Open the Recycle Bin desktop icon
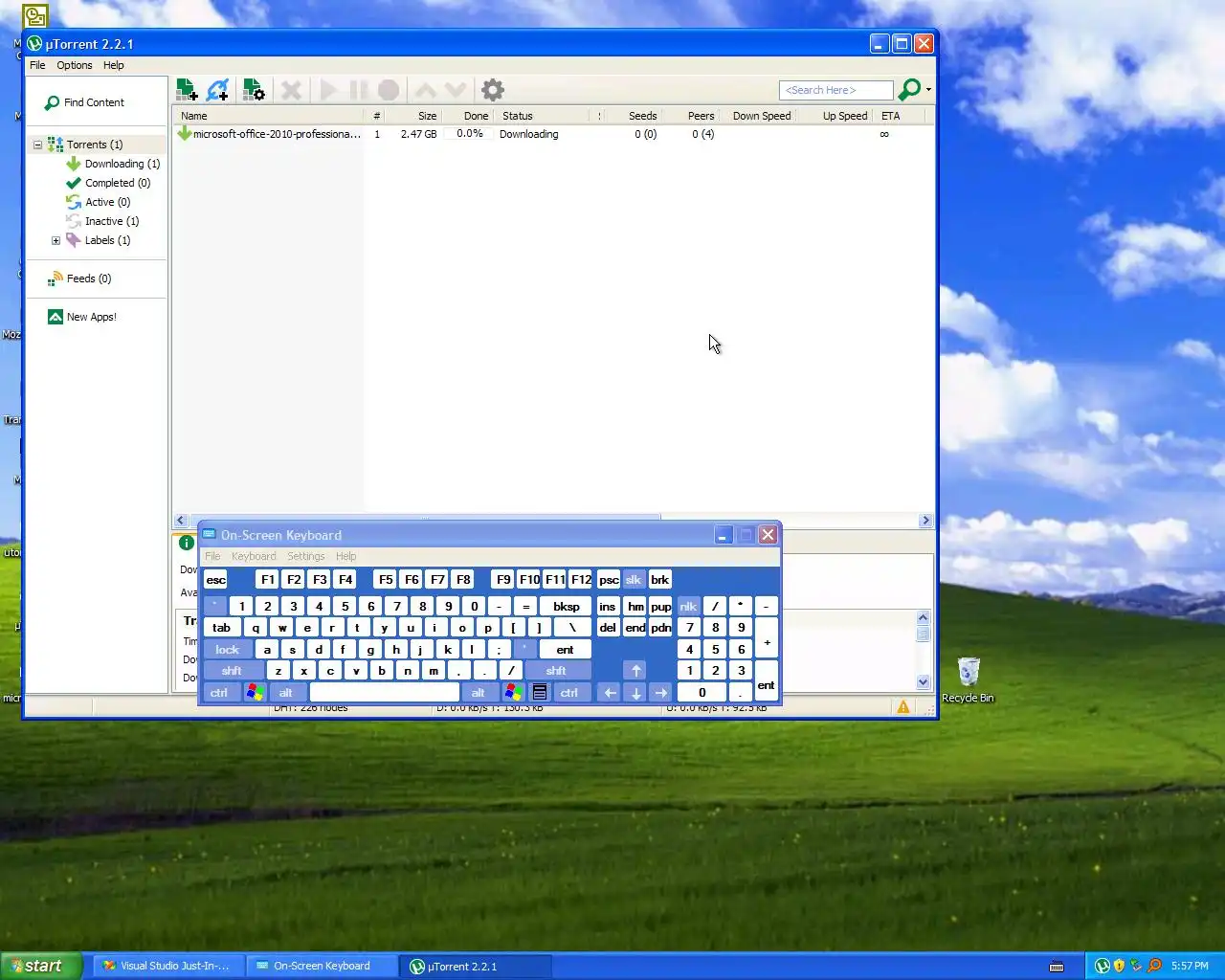This screenshot has height=980, width=1225. [969, 680]
